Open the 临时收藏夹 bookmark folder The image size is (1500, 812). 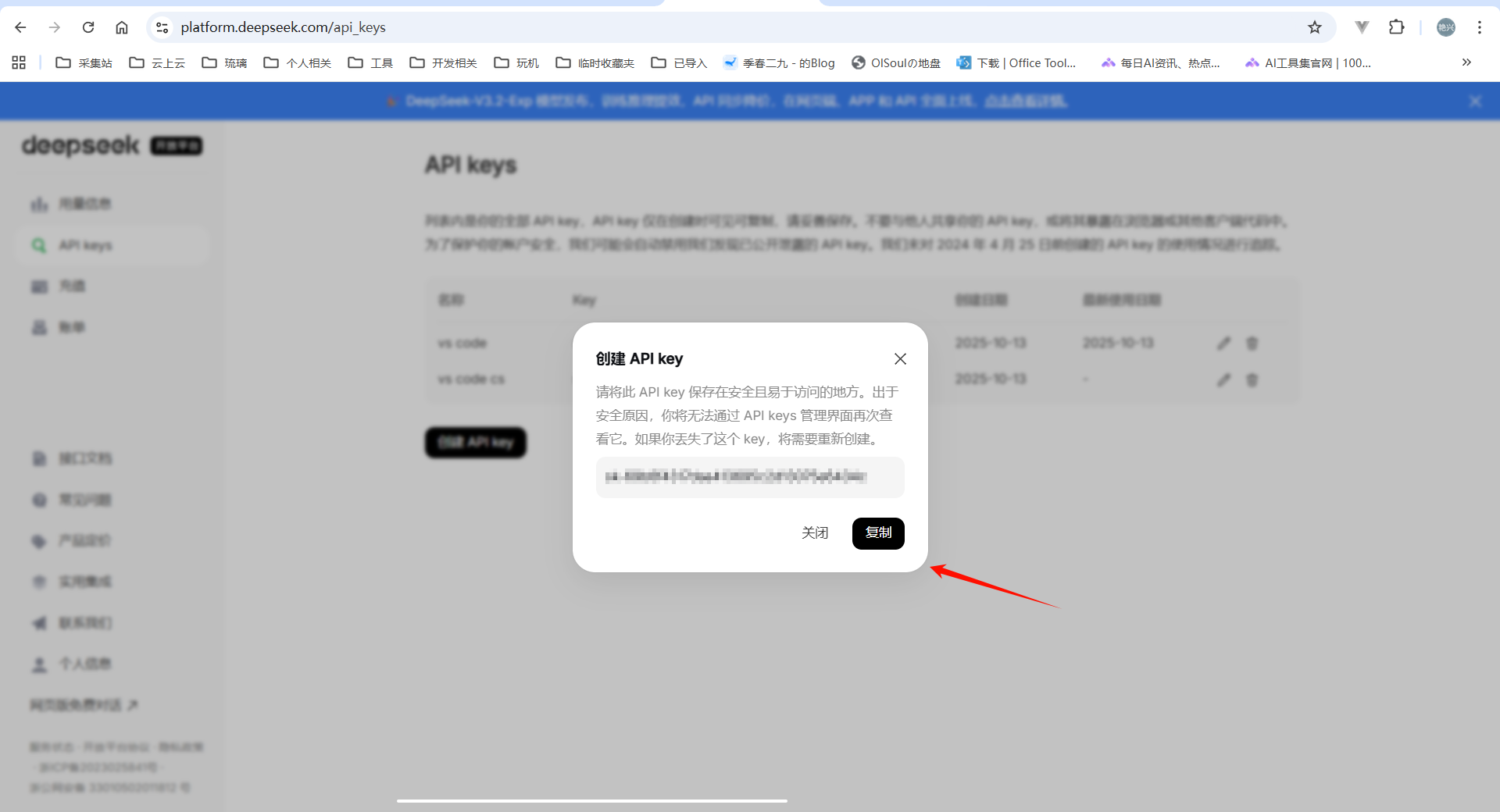(595, 62)
